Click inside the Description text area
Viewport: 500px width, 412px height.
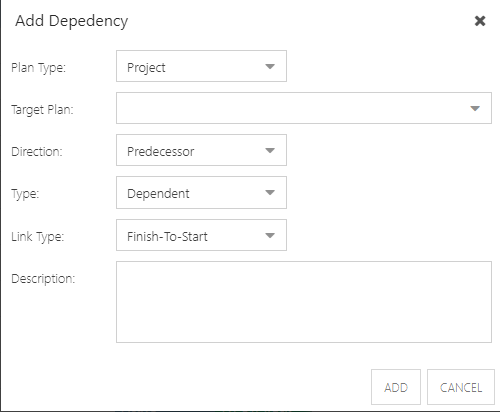pos(304,302)
